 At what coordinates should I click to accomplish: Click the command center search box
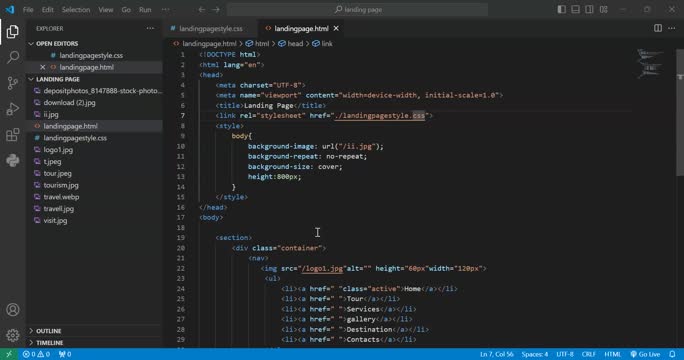point(357,9)
